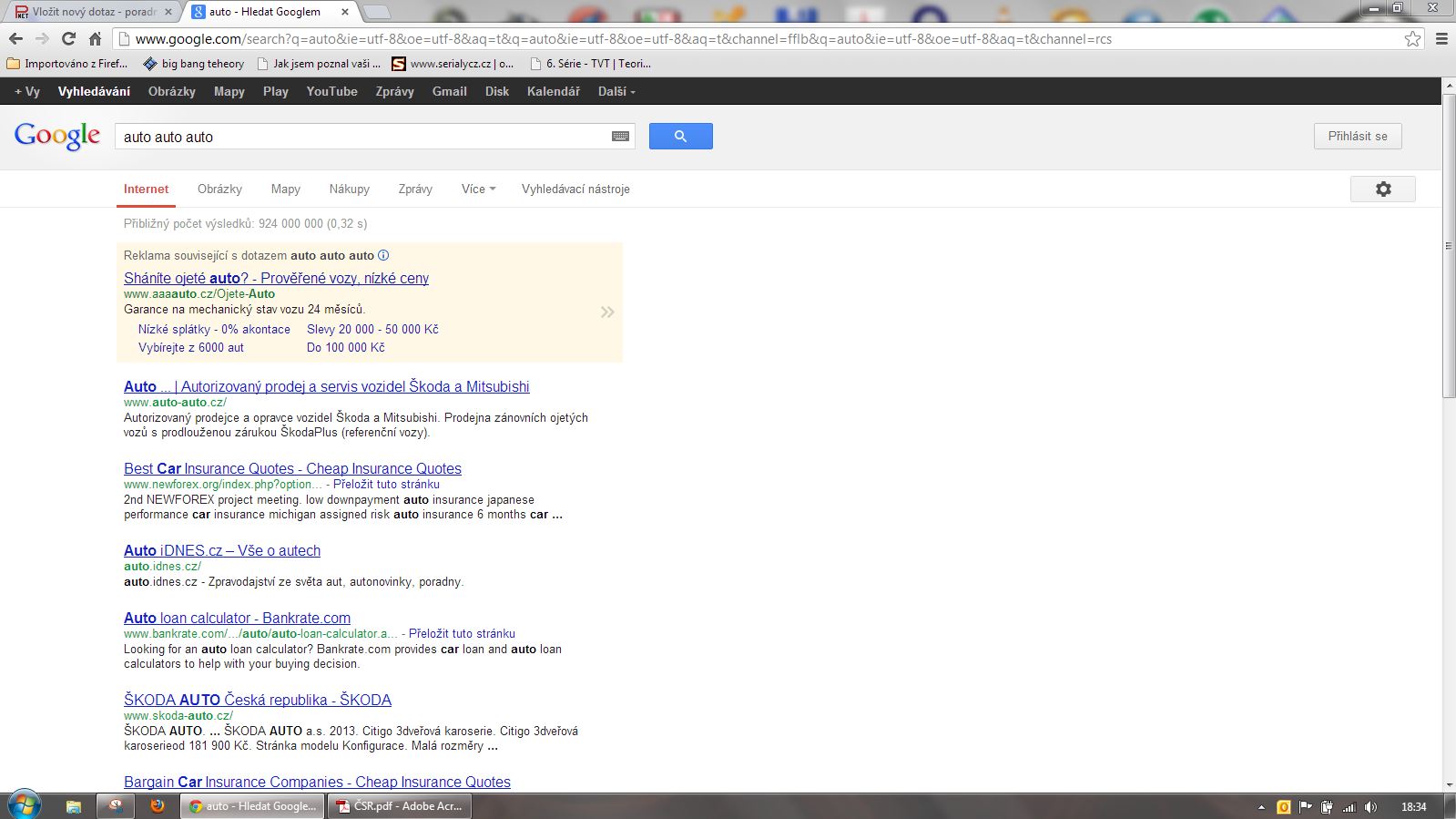This screenshot has height=819, width=1456.
Task: Open the Windows Start button
Action: (24, 806)
